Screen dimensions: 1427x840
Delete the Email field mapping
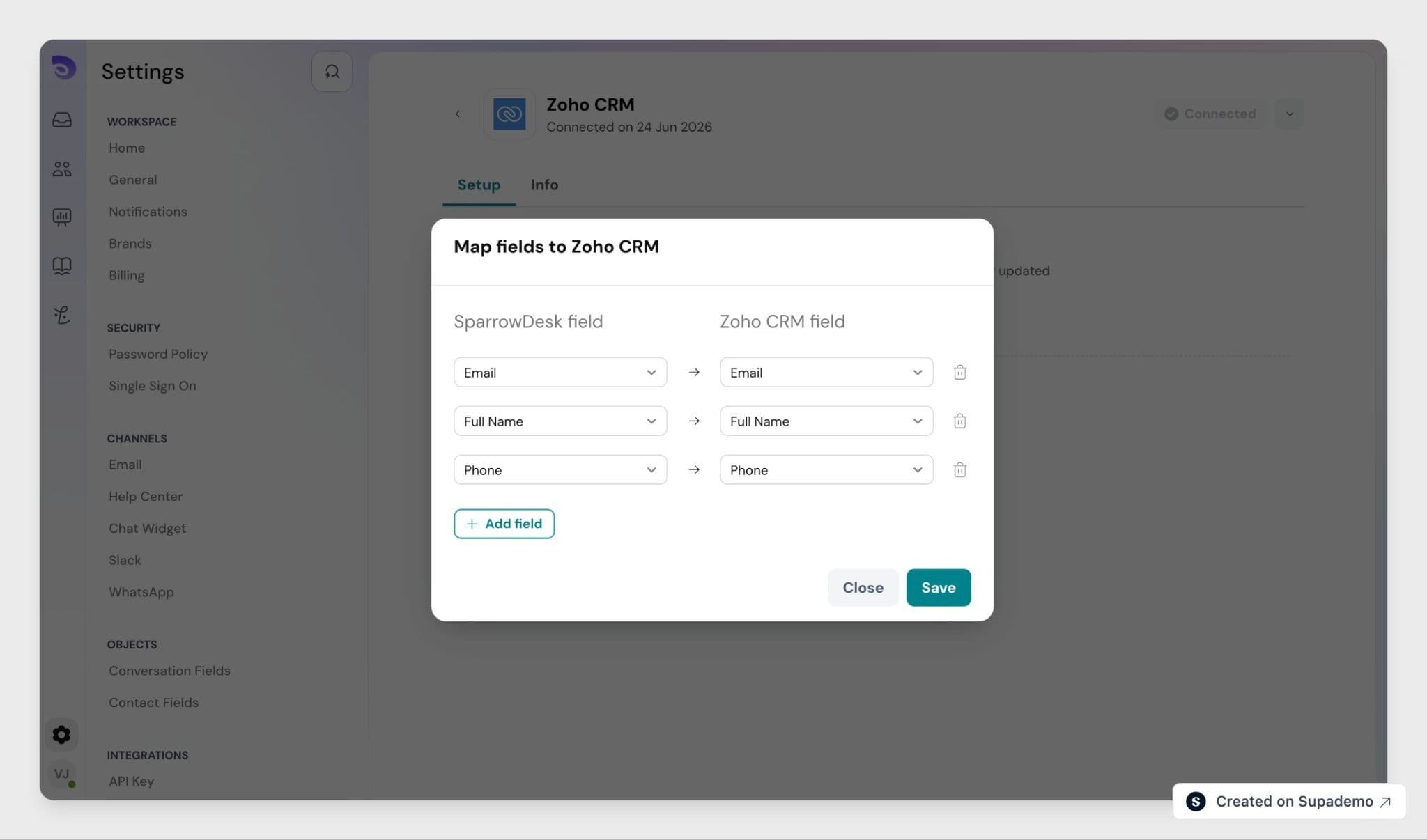tap(959, 372)
